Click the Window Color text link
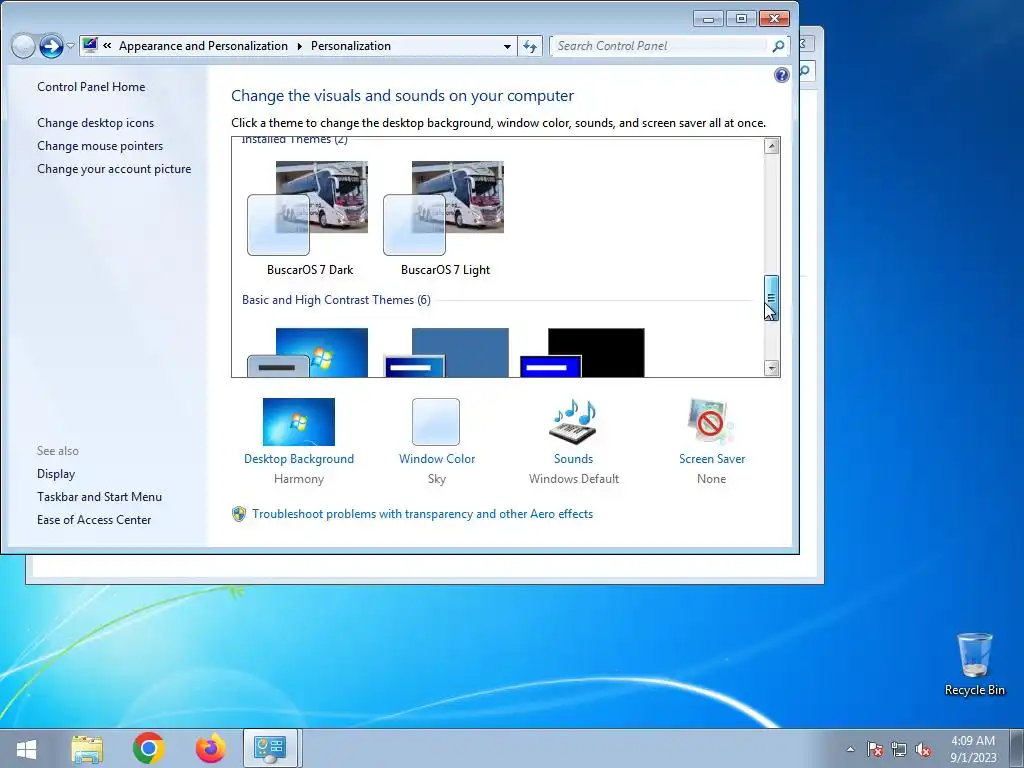 pos(437,458)
